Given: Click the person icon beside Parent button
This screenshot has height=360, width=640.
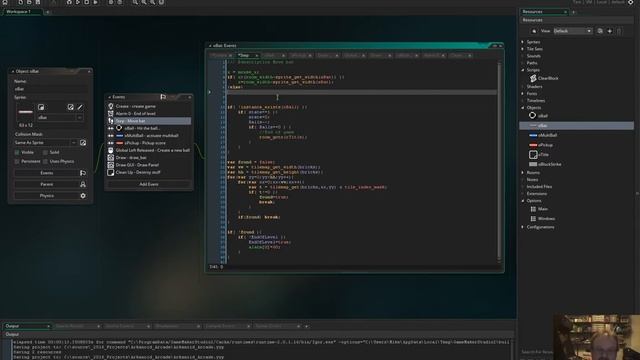Looking at the screenshot, I should (x=83, y=184).
